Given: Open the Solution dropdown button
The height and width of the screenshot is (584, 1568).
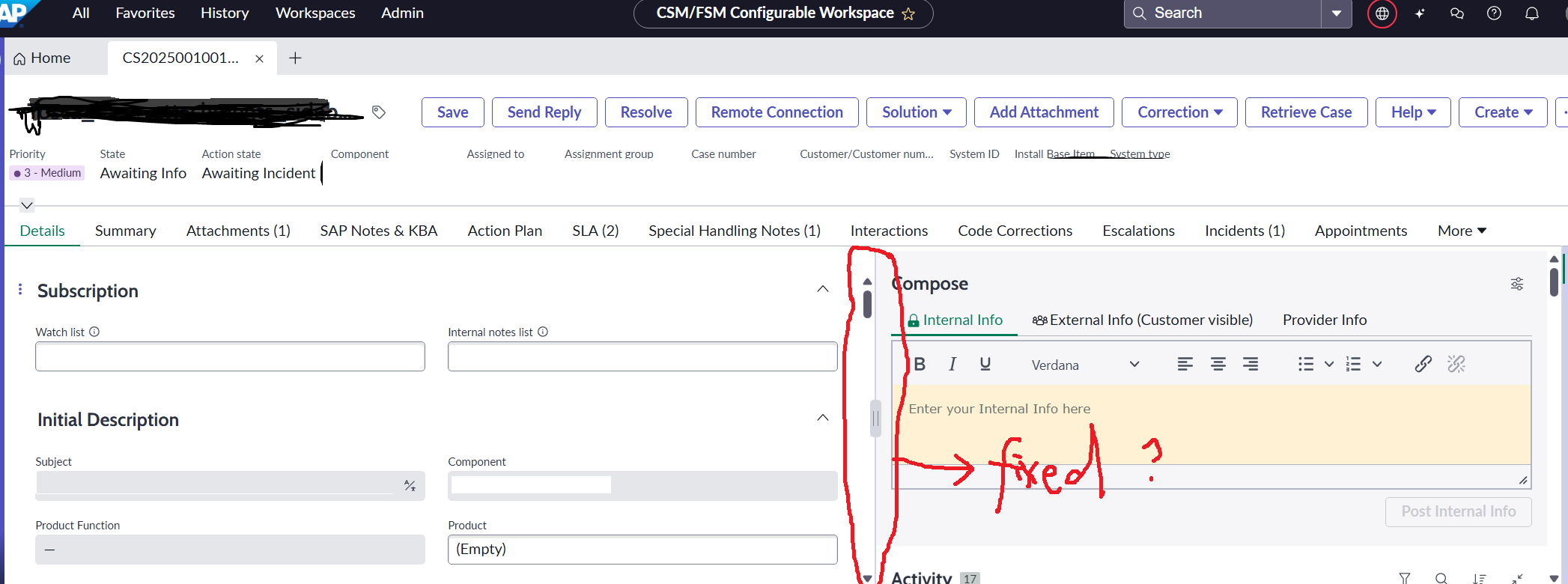Looking at the screenshot, I should tap(917, 112).
